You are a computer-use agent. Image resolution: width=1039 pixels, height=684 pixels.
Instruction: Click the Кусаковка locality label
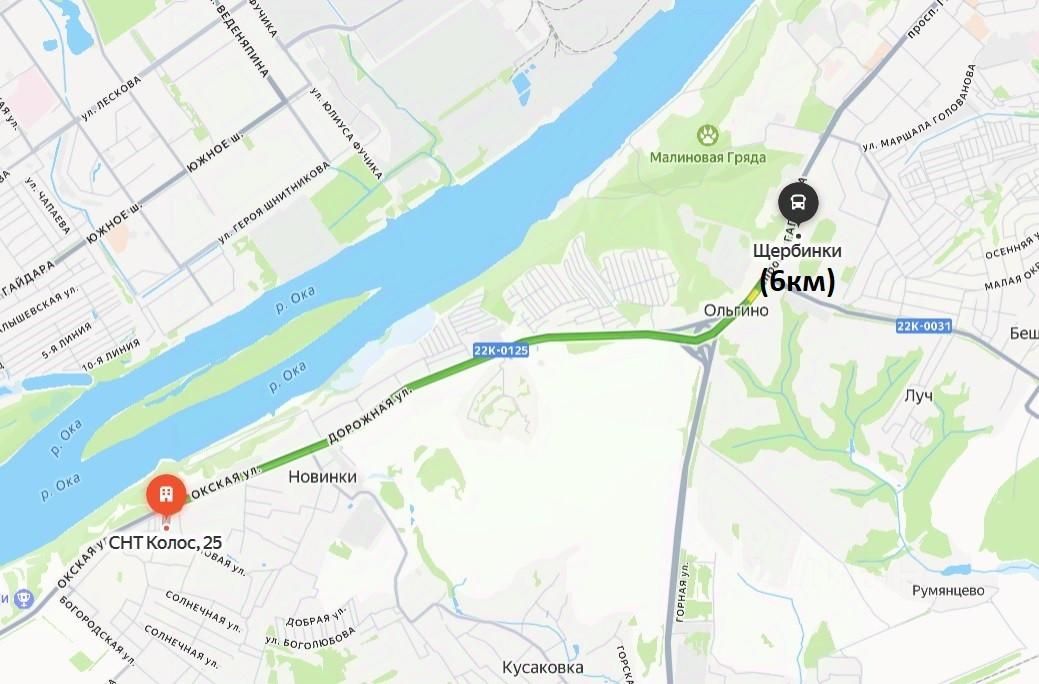[543, 667]
